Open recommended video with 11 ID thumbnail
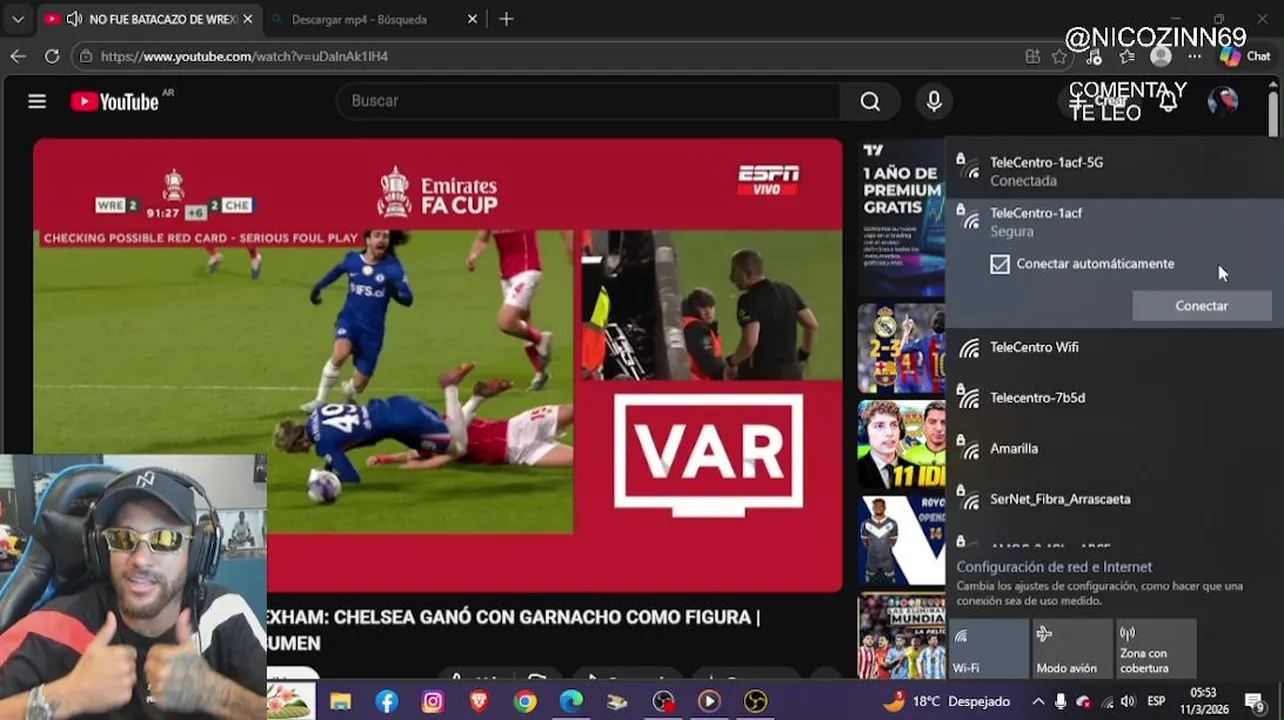The width and height of the screenshot is (1284, 720). pyautogui.click(x=901, y=445)
